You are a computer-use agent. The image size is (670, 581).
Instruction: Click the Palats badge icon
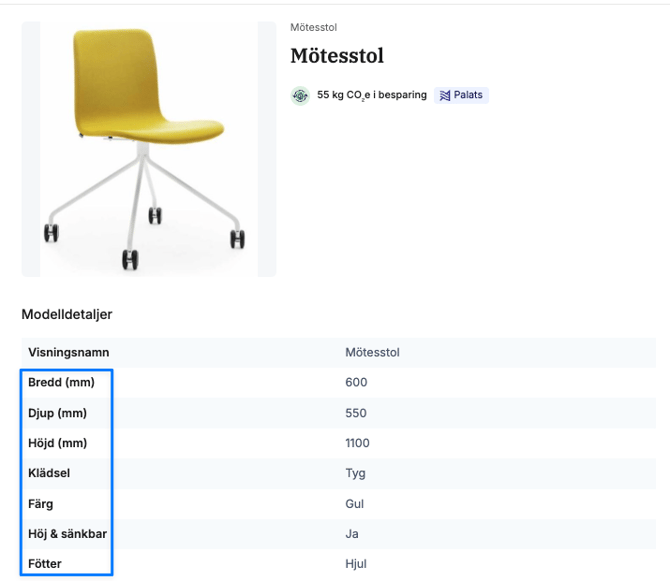click(x=445, y=96)
